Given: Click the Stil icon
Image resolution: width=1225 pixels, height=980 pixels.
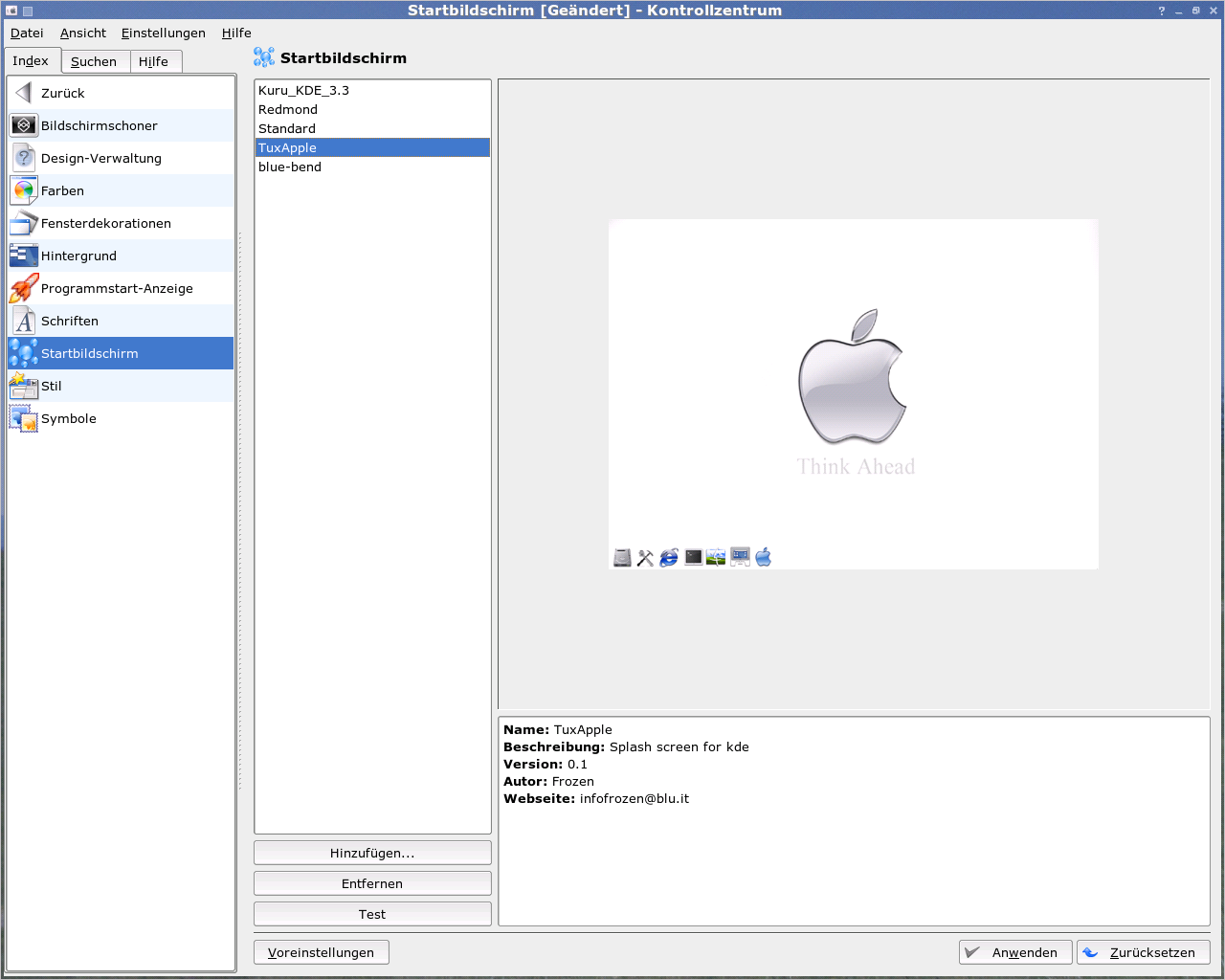Looking at the screenshot, I should tap(24, 386).
